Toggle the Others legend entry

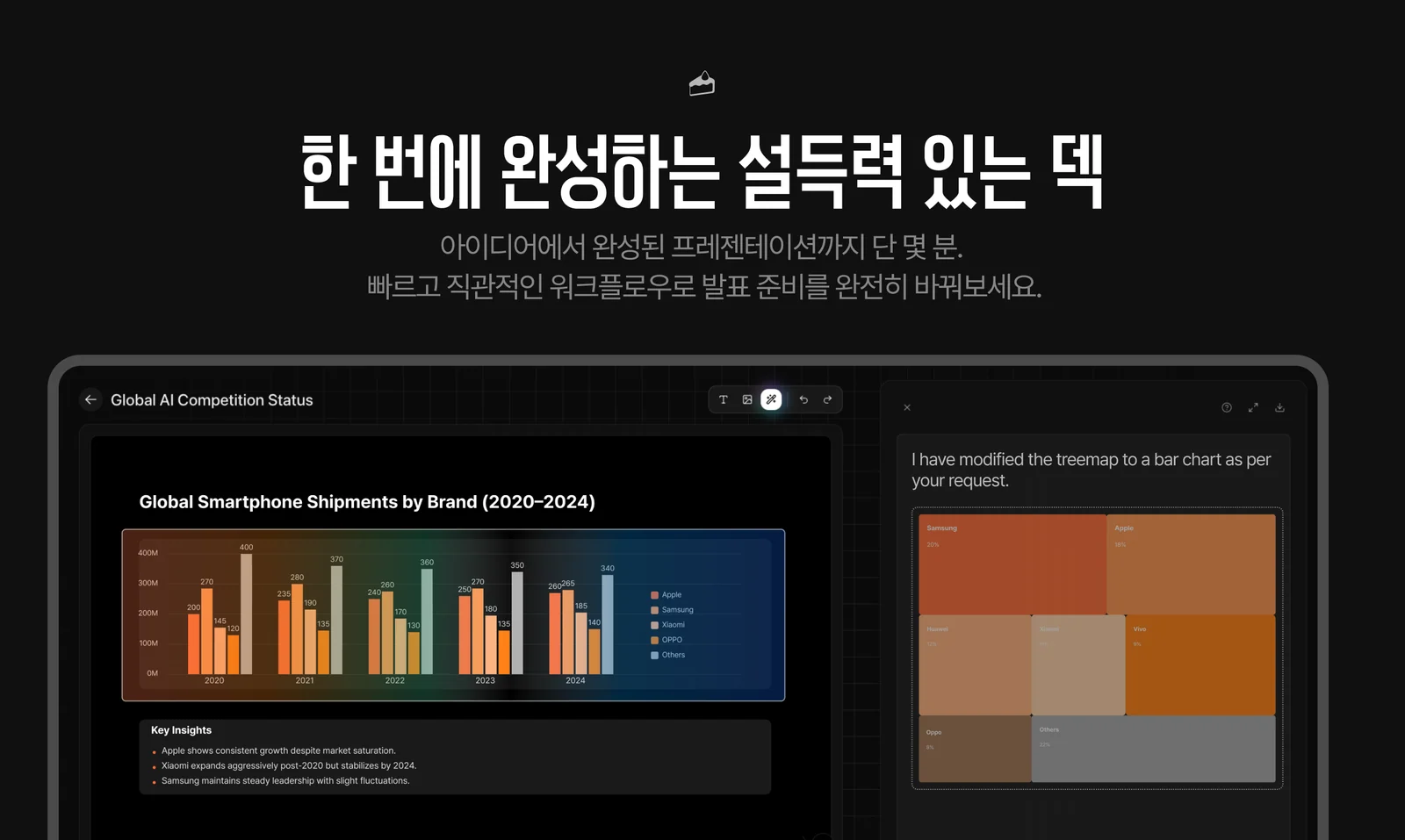coord(667,655)
